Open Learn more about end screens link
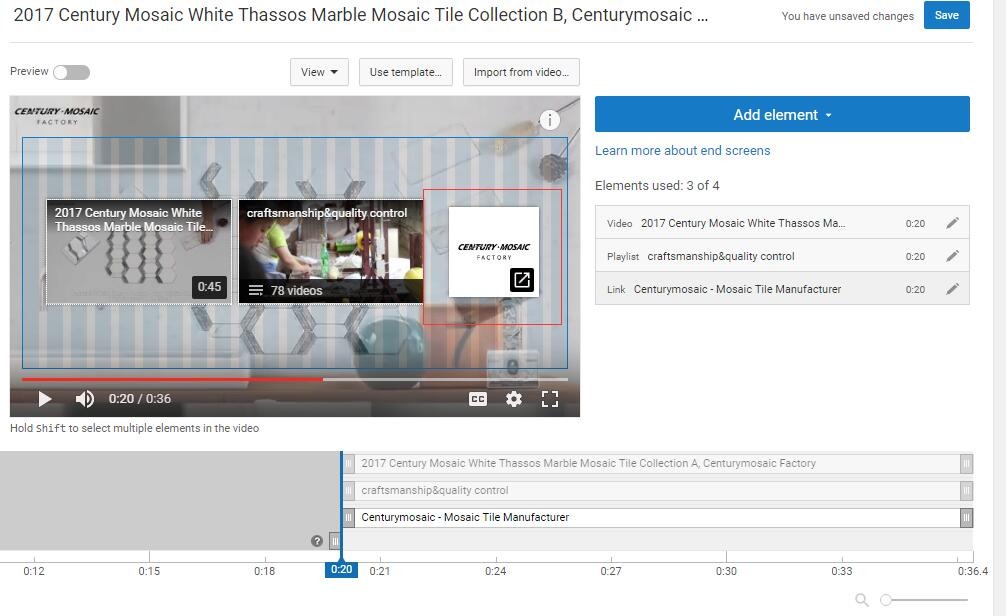This screenshot has width=1006, height=616. click(x=682, y=150)
